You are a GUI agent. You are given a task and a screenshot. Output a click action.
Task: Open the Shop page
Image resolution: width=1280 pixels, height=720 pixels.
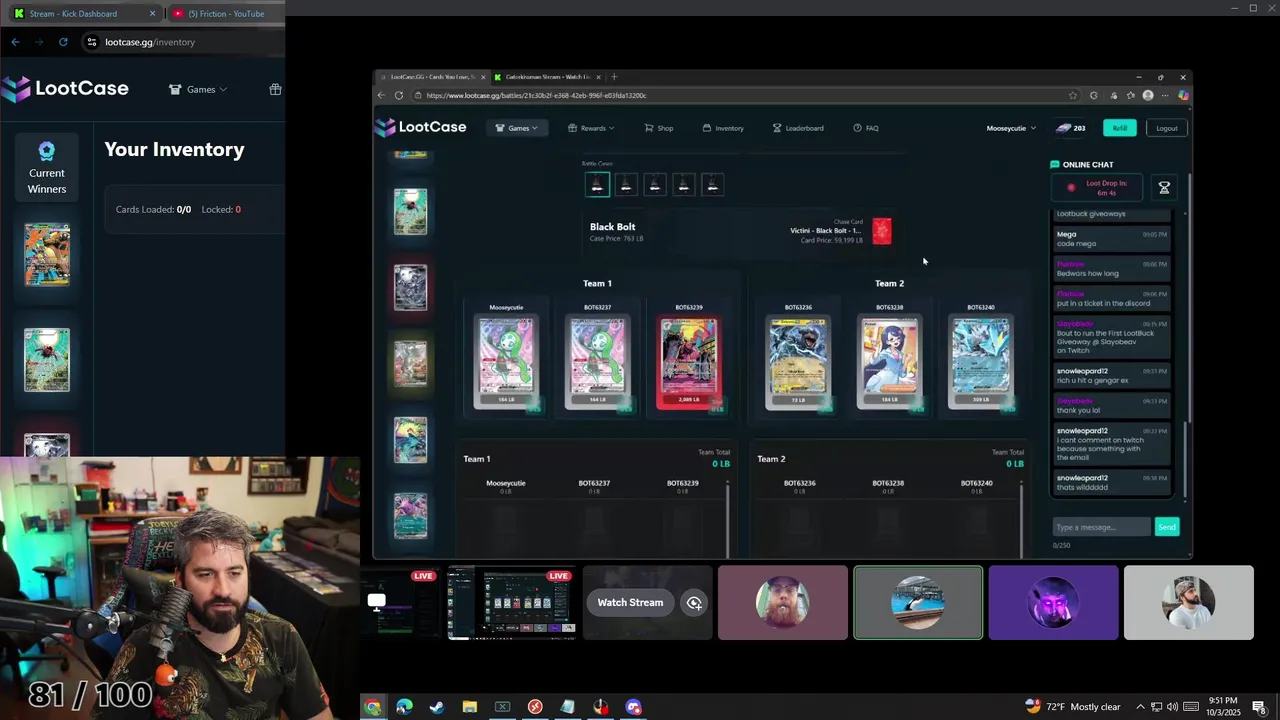659,128
